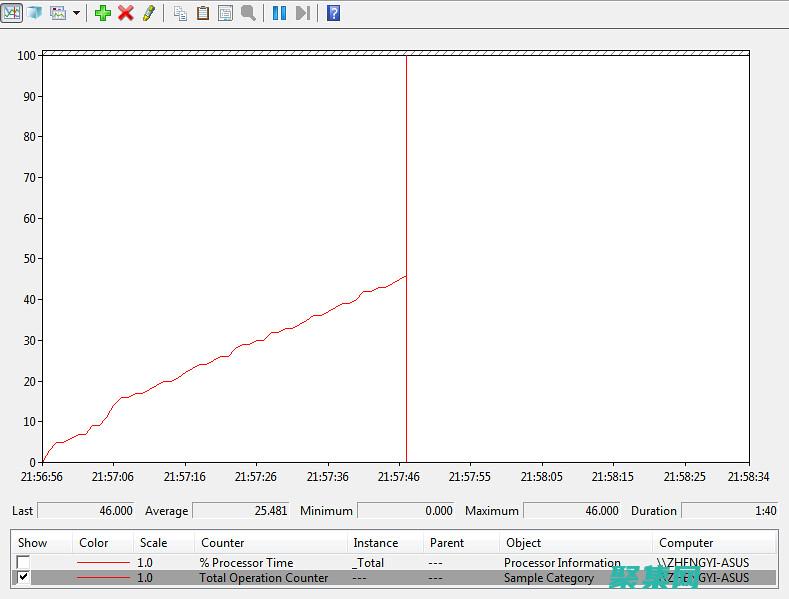Image resolution: width=789 pixels, height=599 pixels.
Task: Open the graph type dropdown arrow
Action: [x=76, y=13]
